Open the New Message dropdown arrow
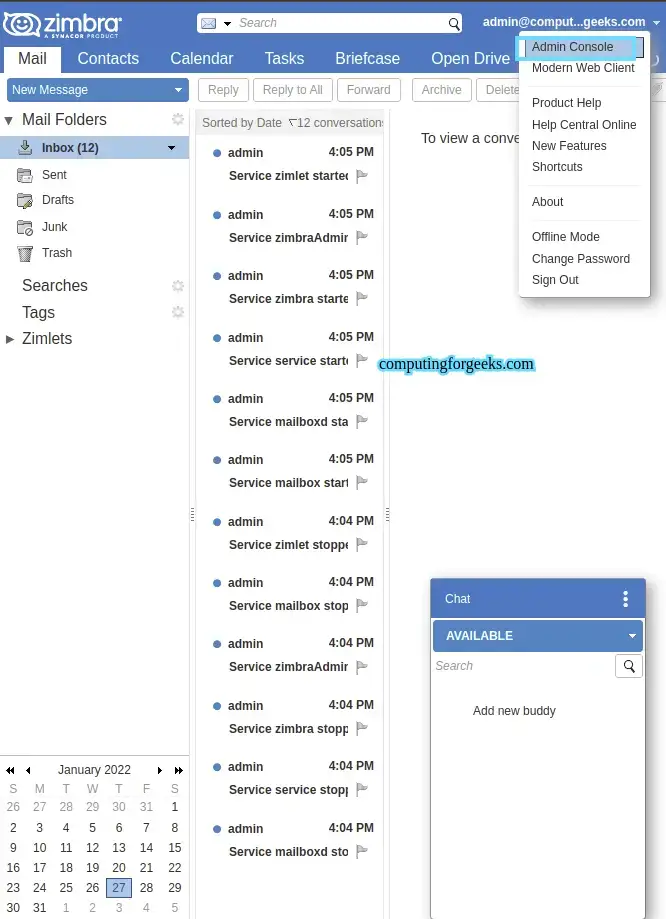The height and width of the screenshot is (919, 666). click(x=178, y=90)
